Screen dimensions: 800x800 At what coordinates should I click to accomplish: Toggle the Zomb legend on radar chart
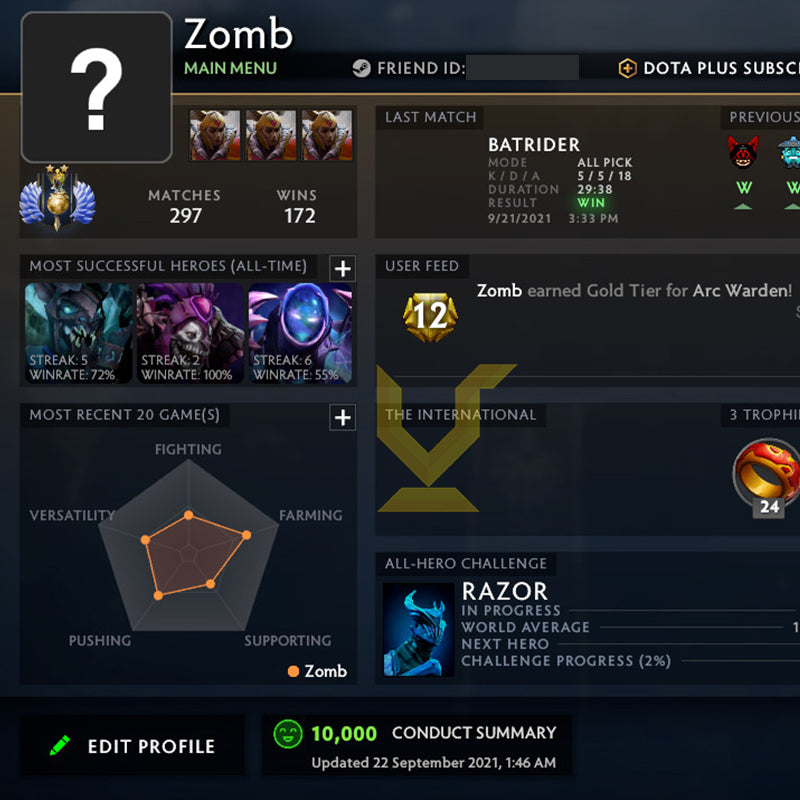click(317, 671)
